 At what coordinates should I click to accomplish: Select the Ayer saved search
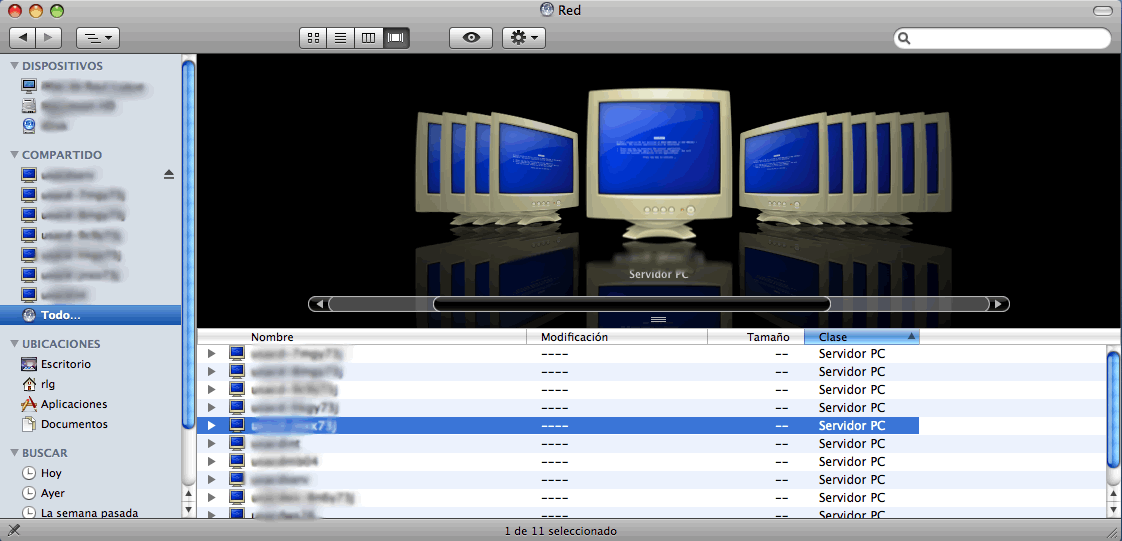[52, 493]
